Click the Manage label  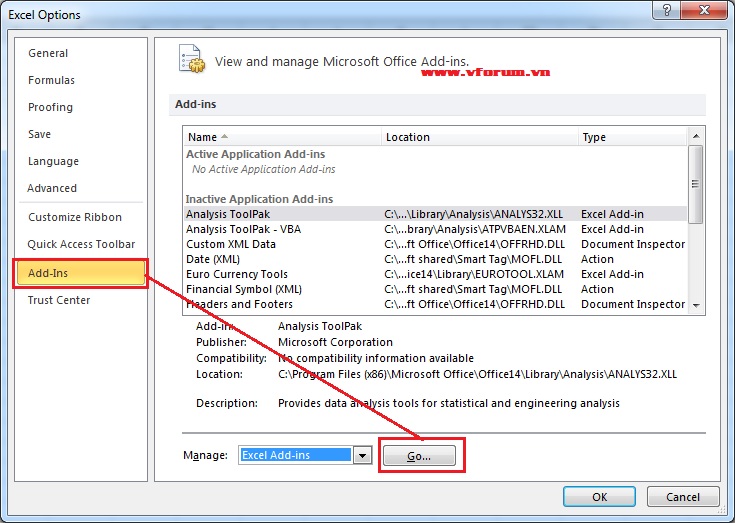pyautogui.click(x=205, y=455)
